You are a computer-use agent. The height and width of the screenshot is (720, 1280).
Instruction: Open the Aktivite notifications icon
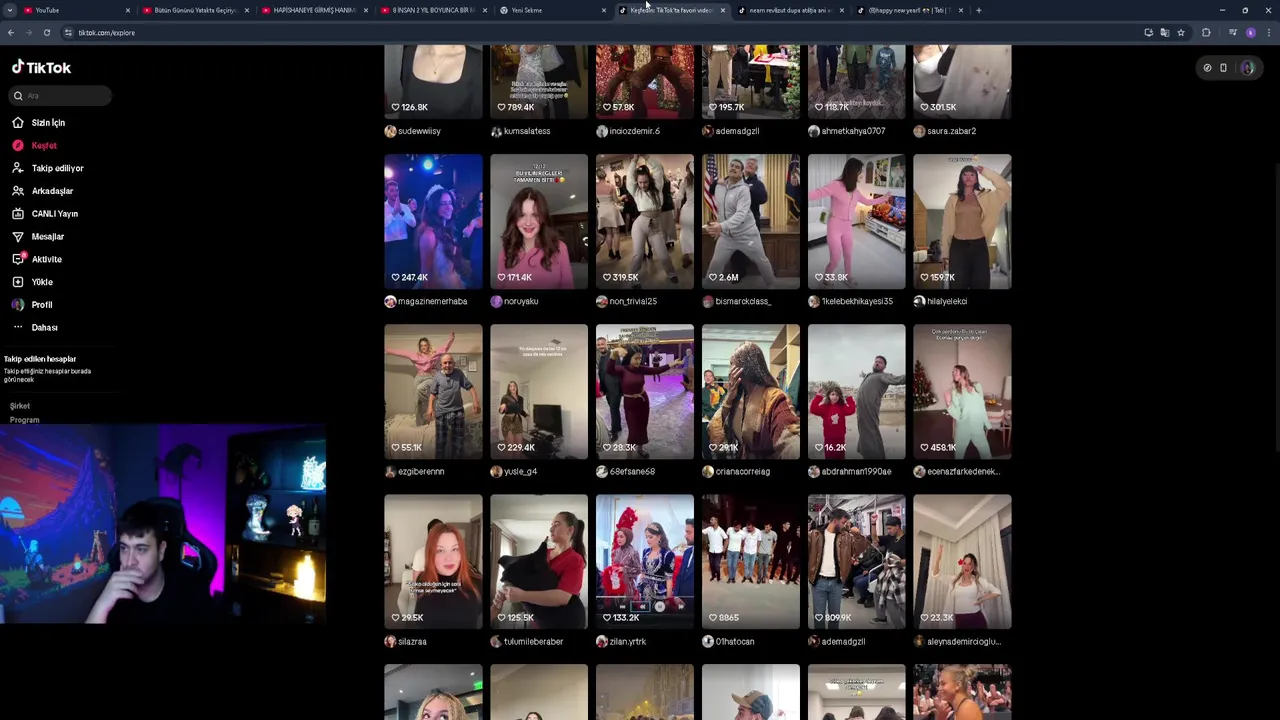[18, 259]
